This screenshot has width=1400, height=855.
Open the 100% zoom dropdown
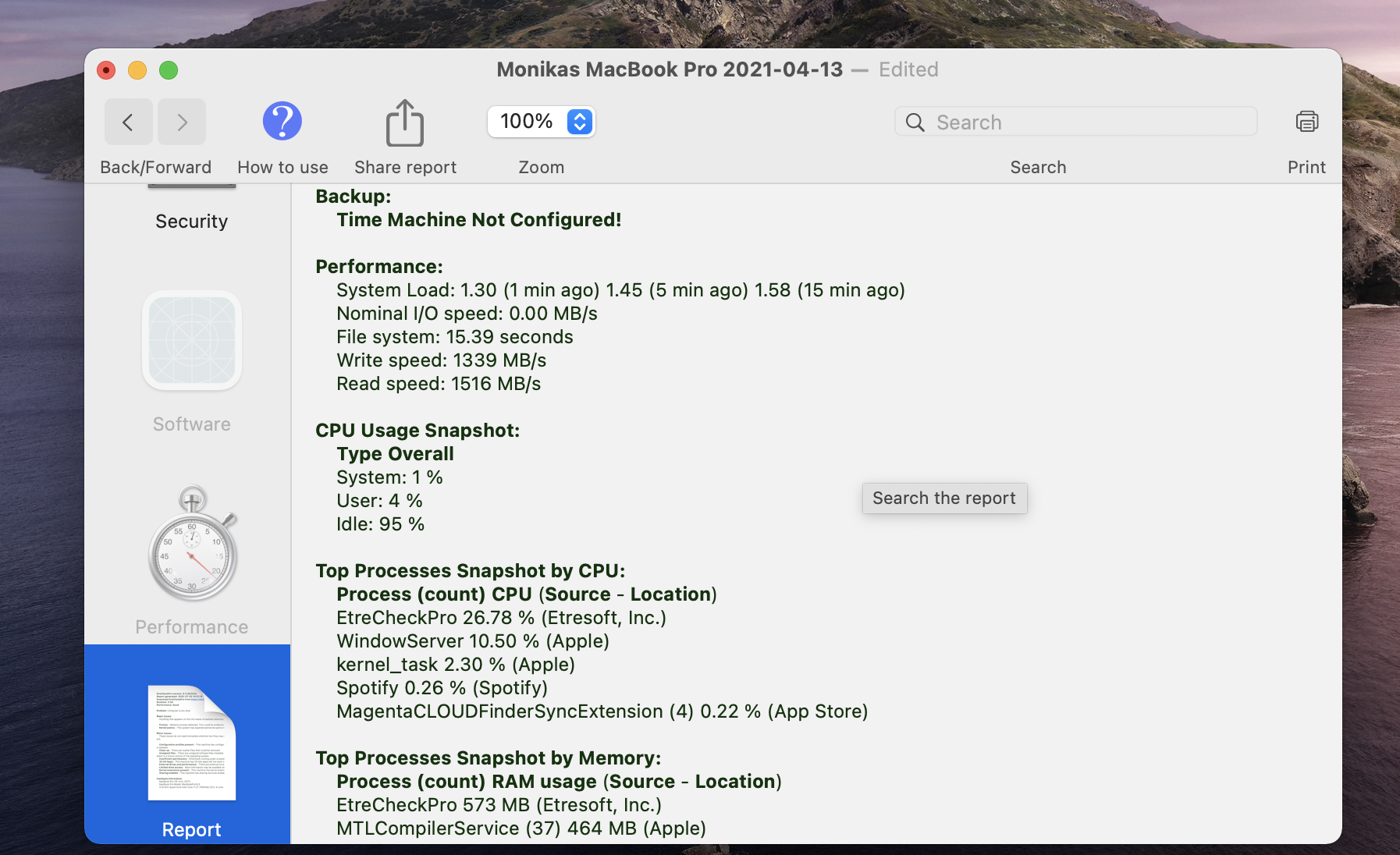click(x=542, y=122)
